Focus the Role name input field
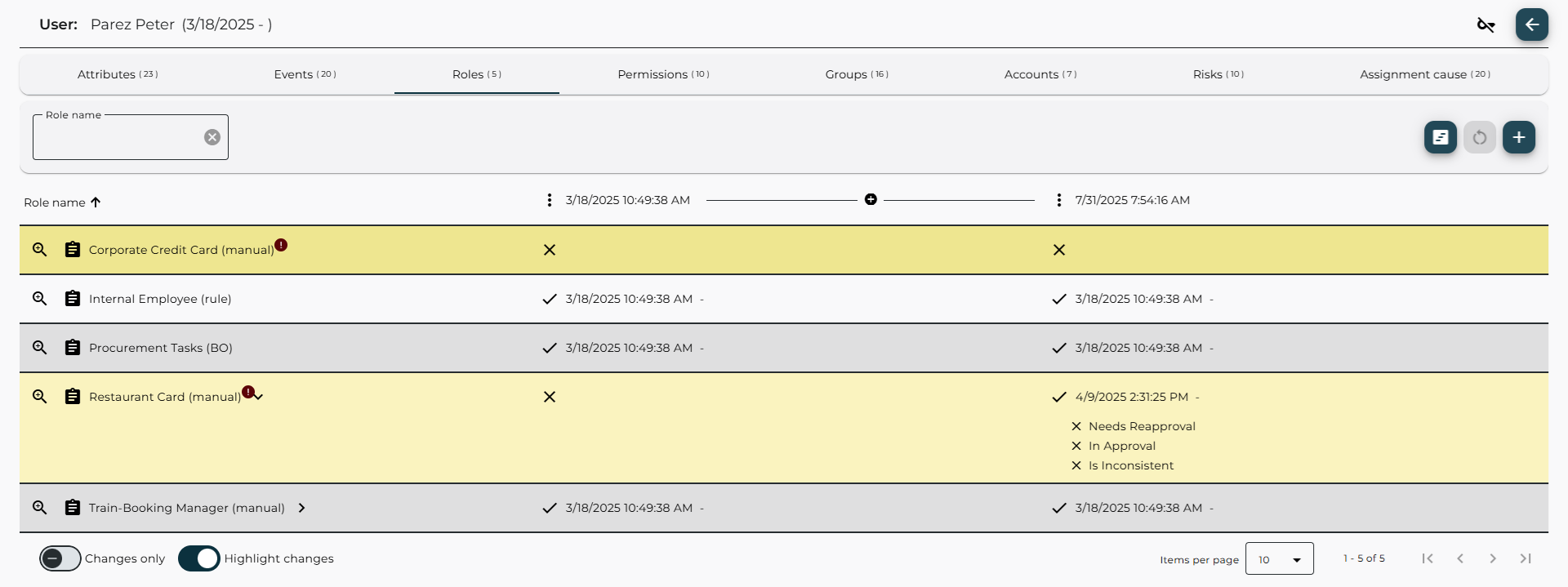 pyautogui.click(x=118, y=139)
